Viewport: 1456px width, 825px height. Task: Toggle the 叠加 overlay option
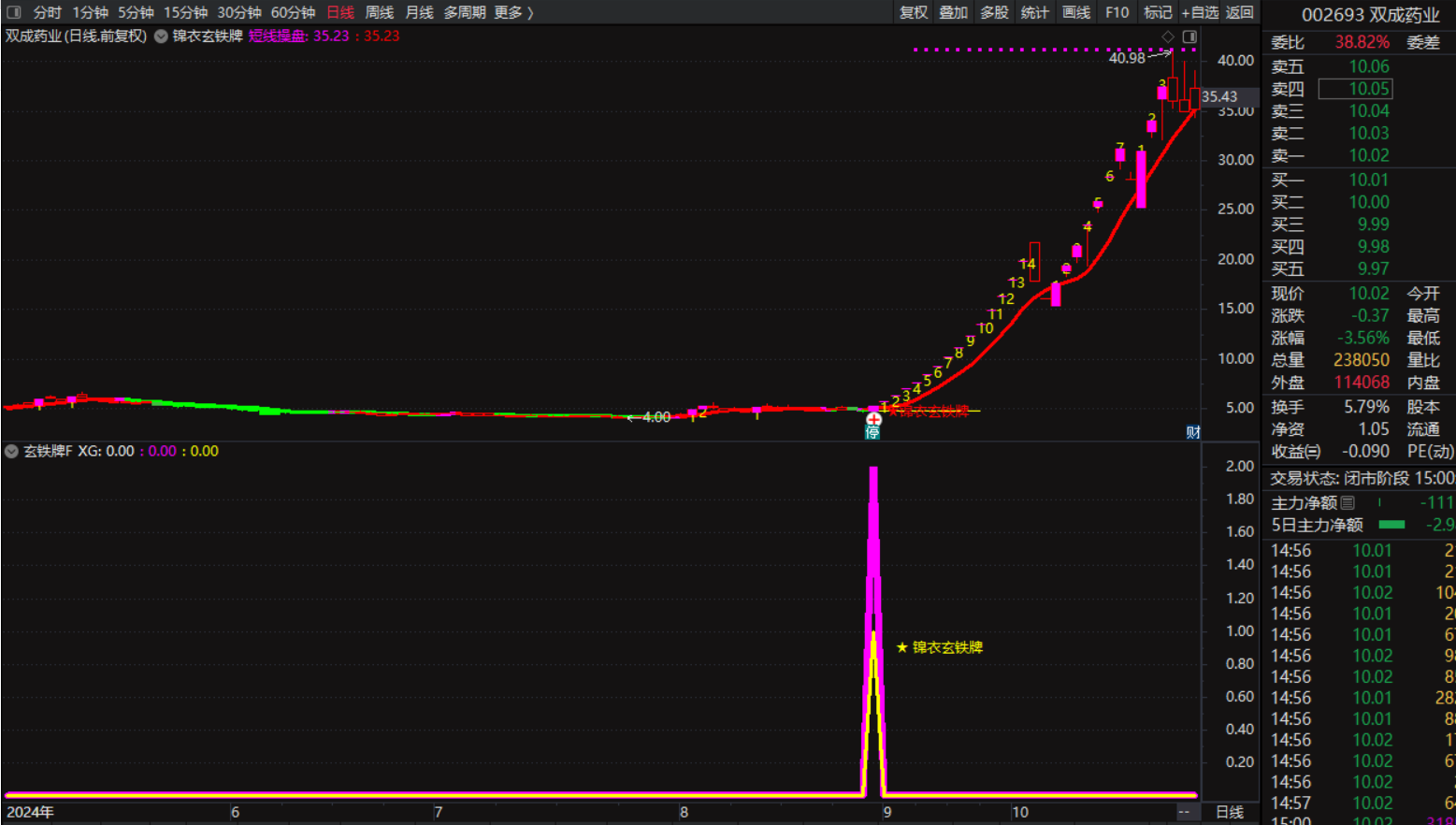953,12
